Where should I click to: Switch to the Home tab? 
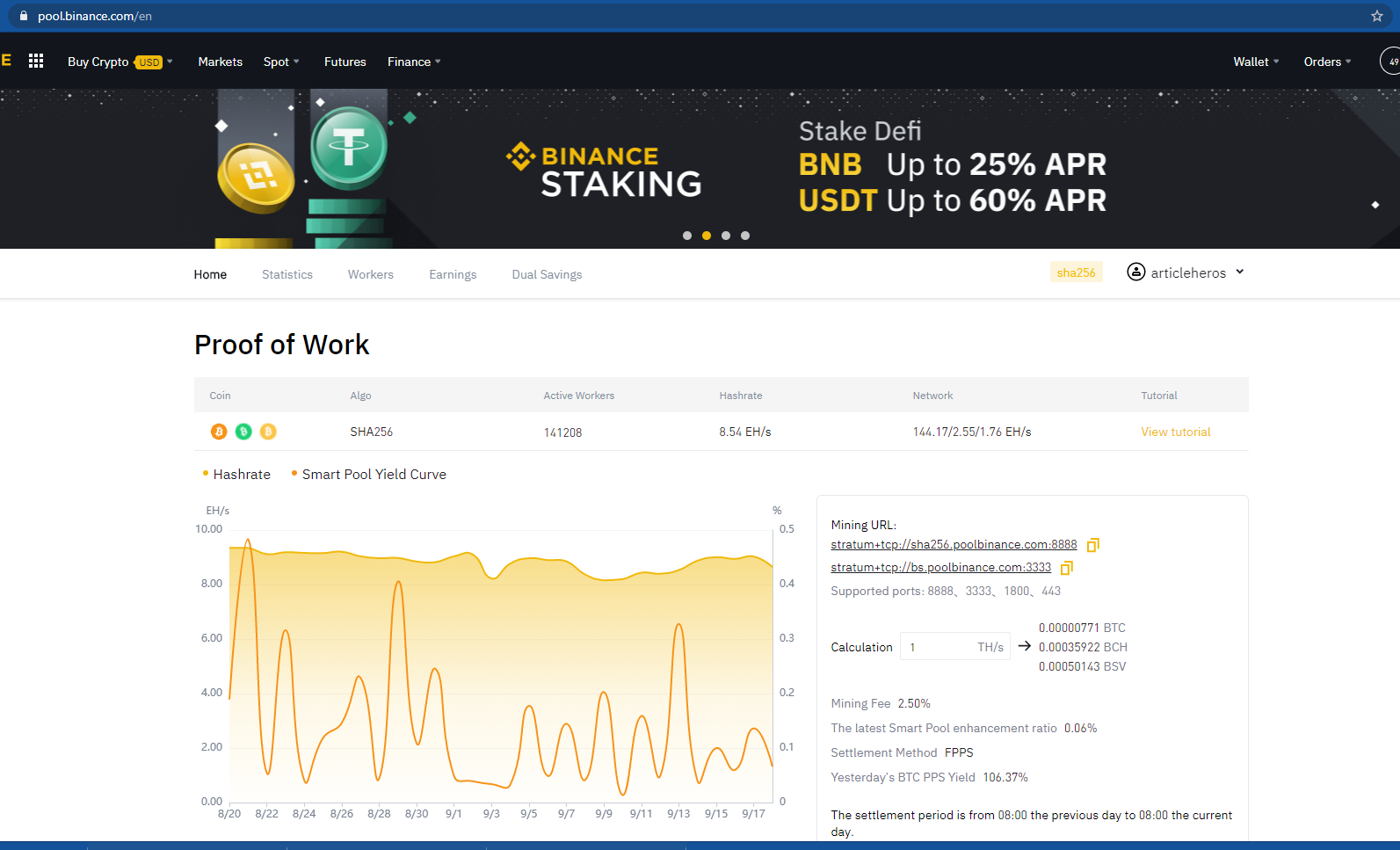tap(210, 274)
